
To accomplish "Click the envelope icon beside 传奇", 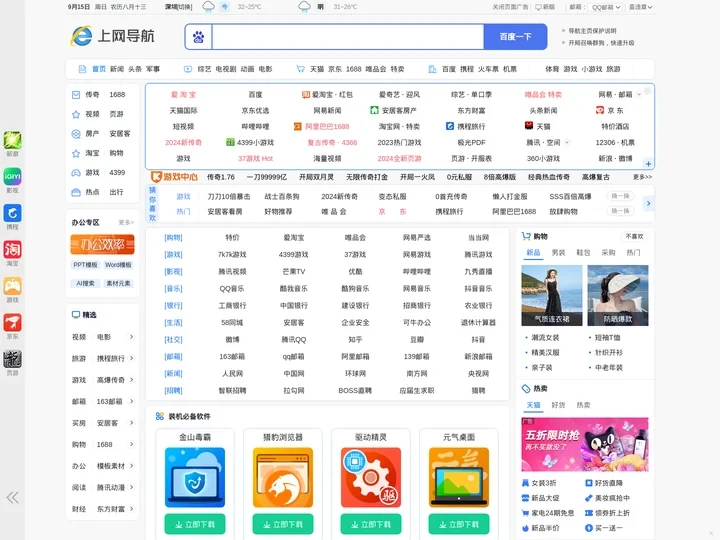I will [x=76, y=95].
